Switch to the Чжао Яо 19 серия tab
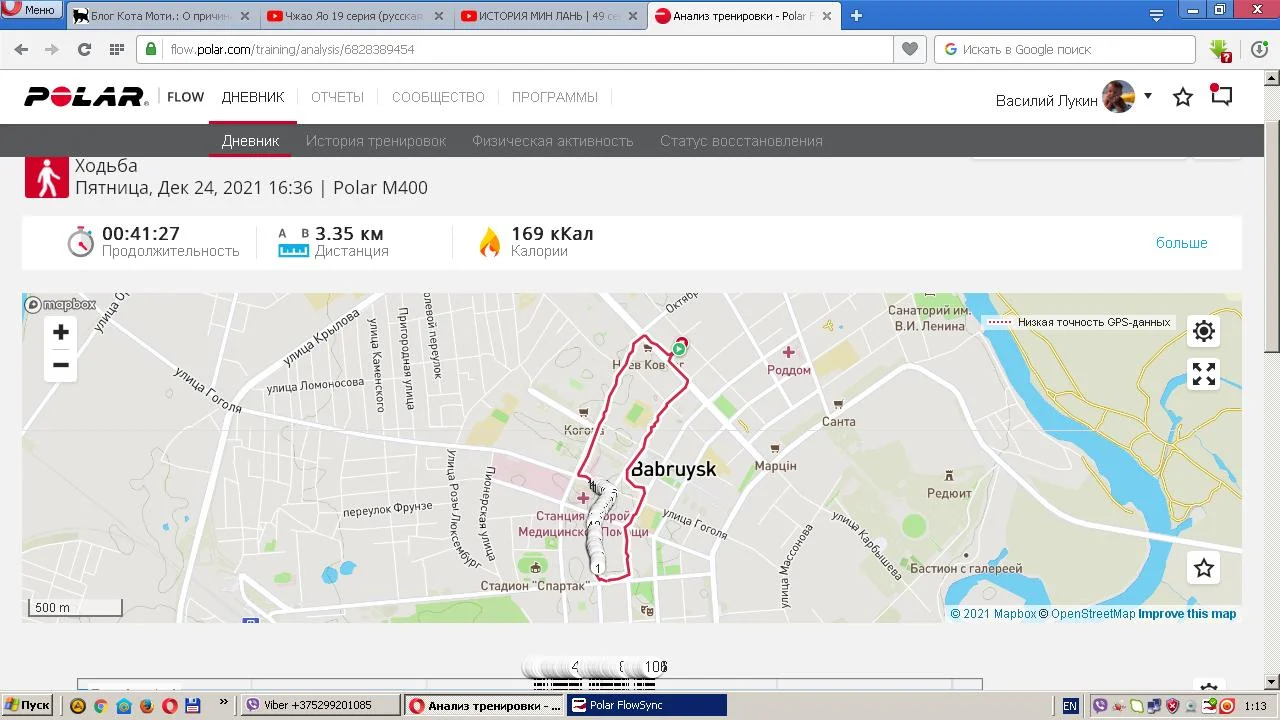This screenshot has width=1280, height=720. tap(355, 16)
